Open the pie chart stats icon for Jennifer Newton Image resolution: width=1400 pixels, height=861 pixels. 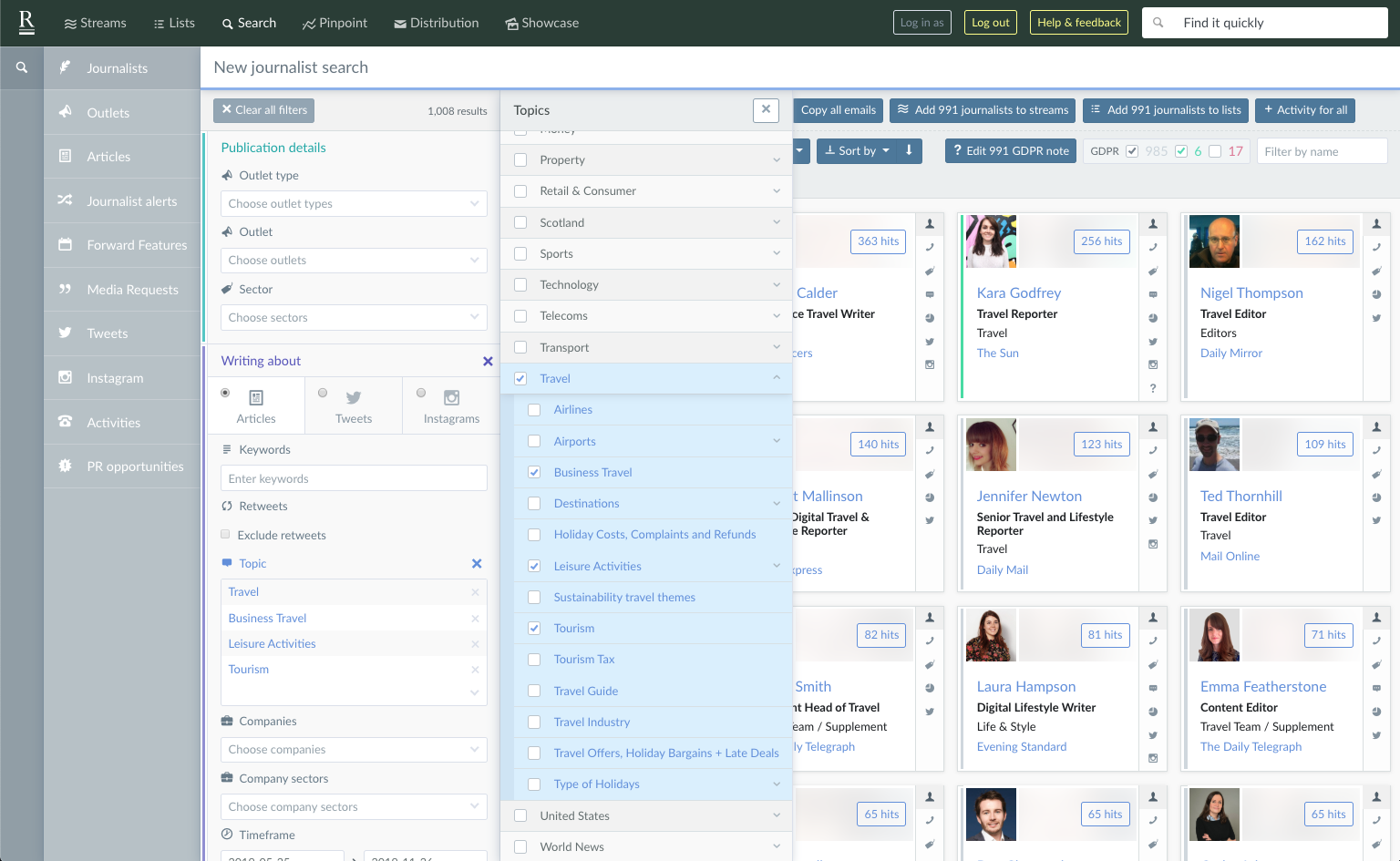[x=1153, y=497]
